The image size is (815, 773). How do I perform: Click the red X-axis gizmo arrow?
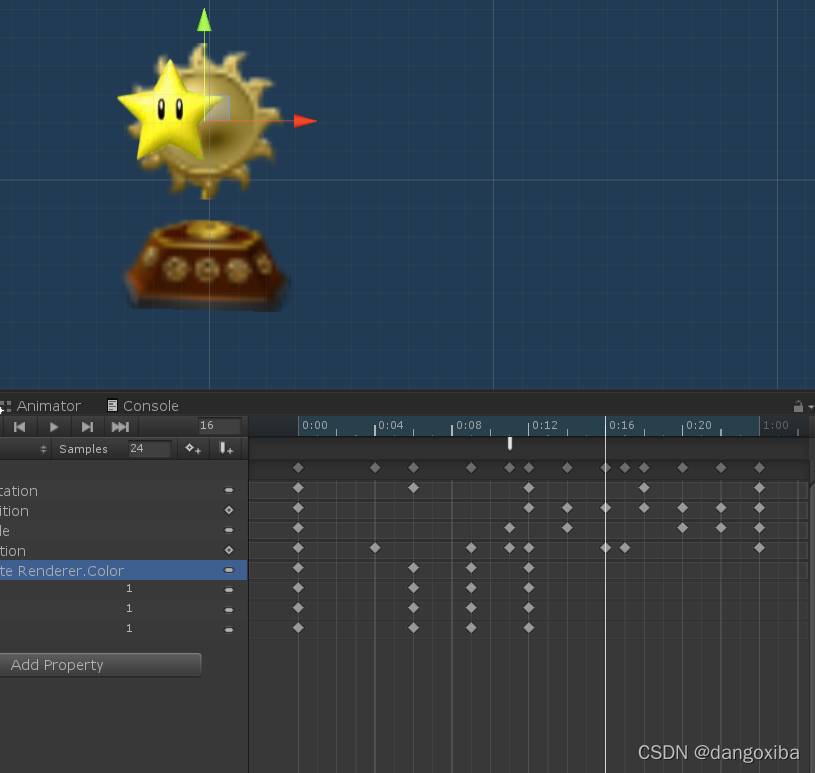pos(305,121)
